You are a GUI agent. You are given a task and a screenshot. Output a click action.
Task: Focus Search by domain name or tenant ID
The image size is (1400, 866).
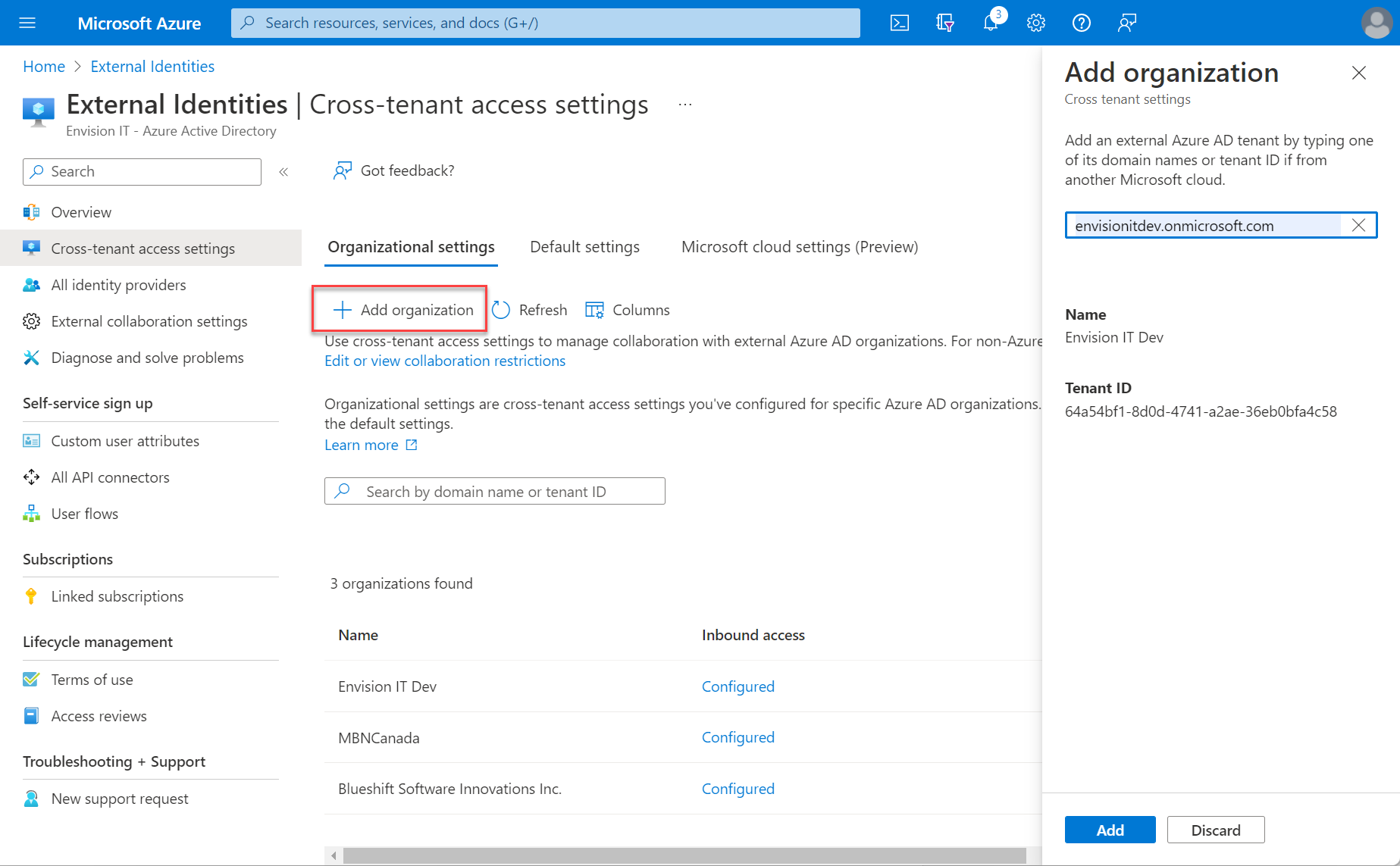click(494, 491)
